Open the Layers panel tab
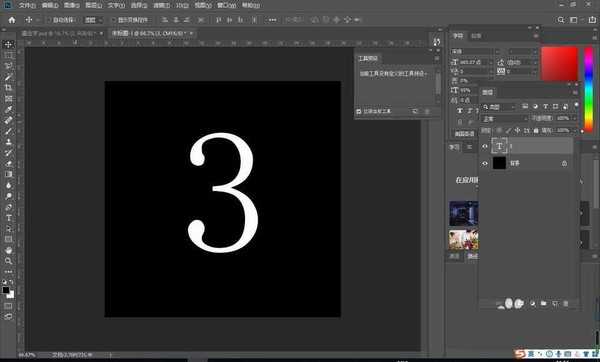 tap(488, 92)
